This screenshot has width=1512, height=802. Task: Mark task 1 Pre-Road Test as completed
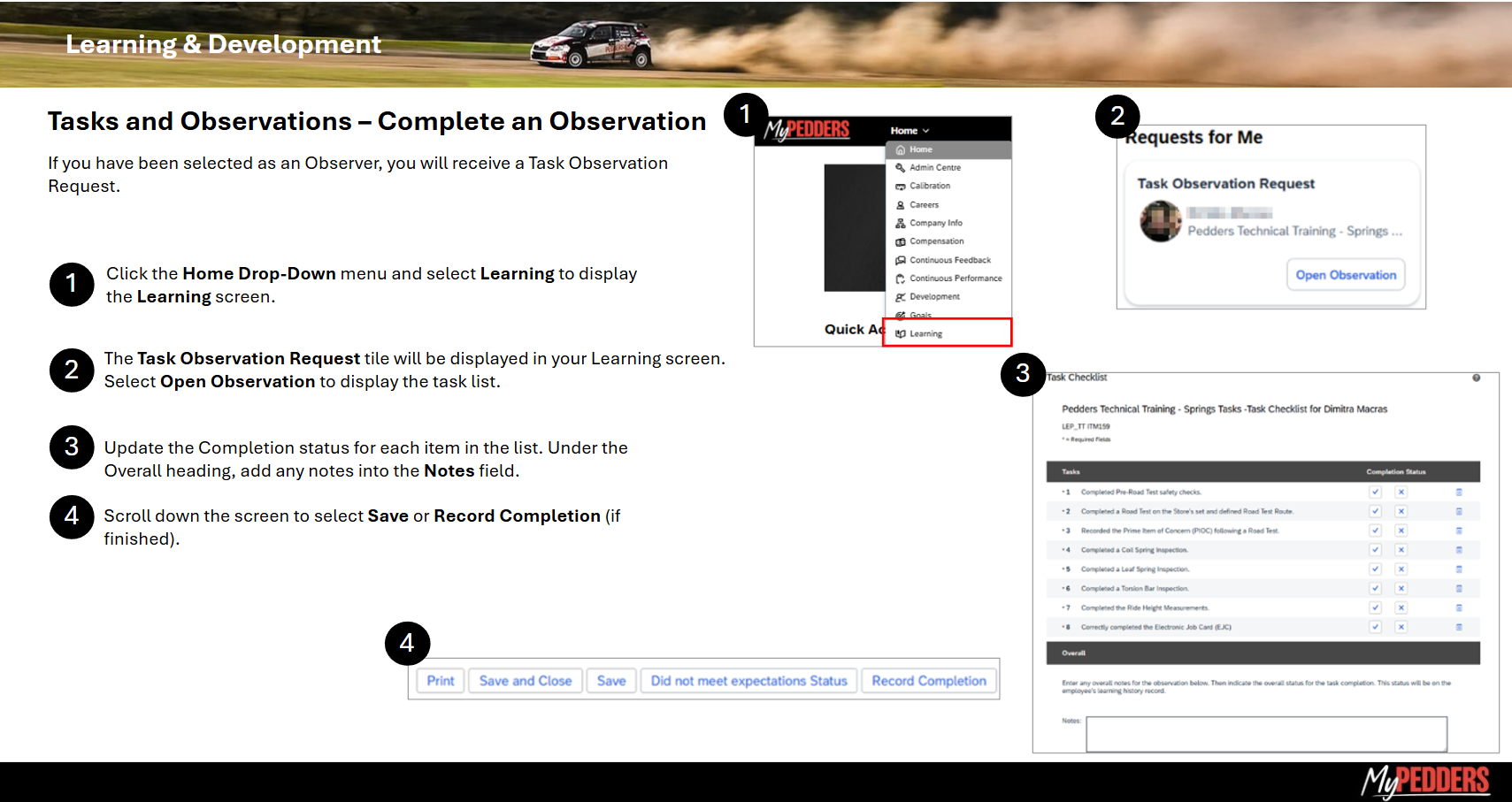click(1375, 493)
